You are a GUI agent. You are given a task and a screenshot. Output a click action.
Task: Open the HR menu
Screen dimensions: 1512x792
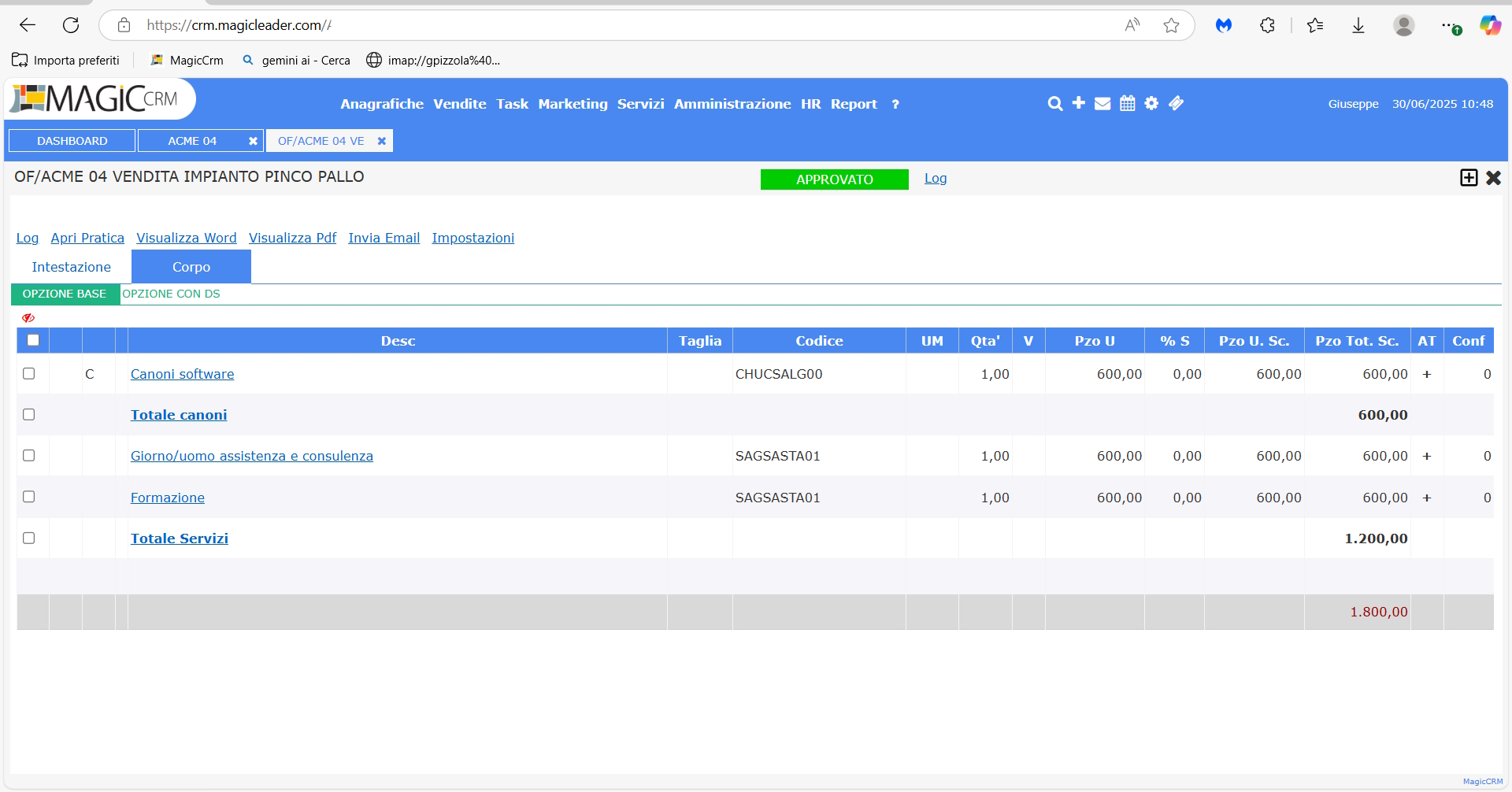[x=811, y=104]
